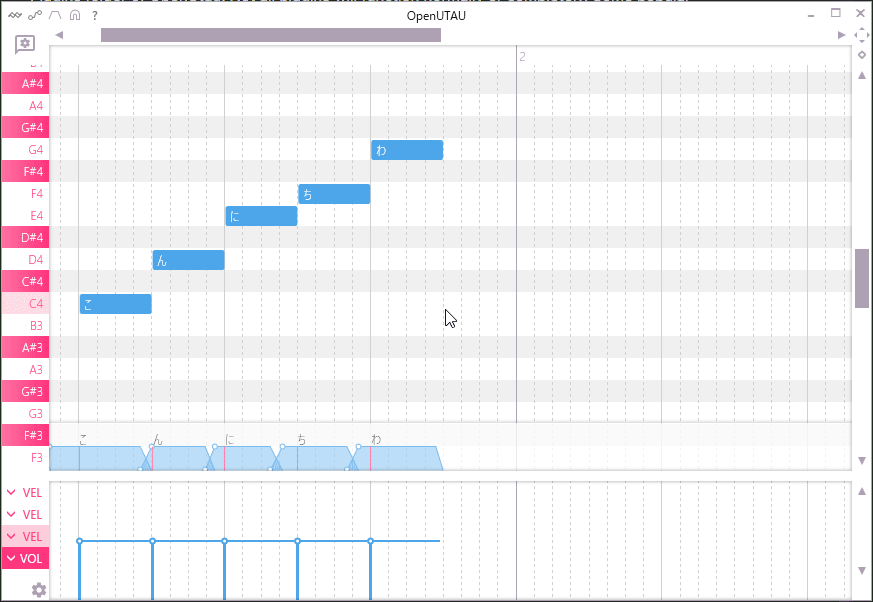Play the A3 piano key
Viewport: 873px width, 602px height.
point(25,369)
